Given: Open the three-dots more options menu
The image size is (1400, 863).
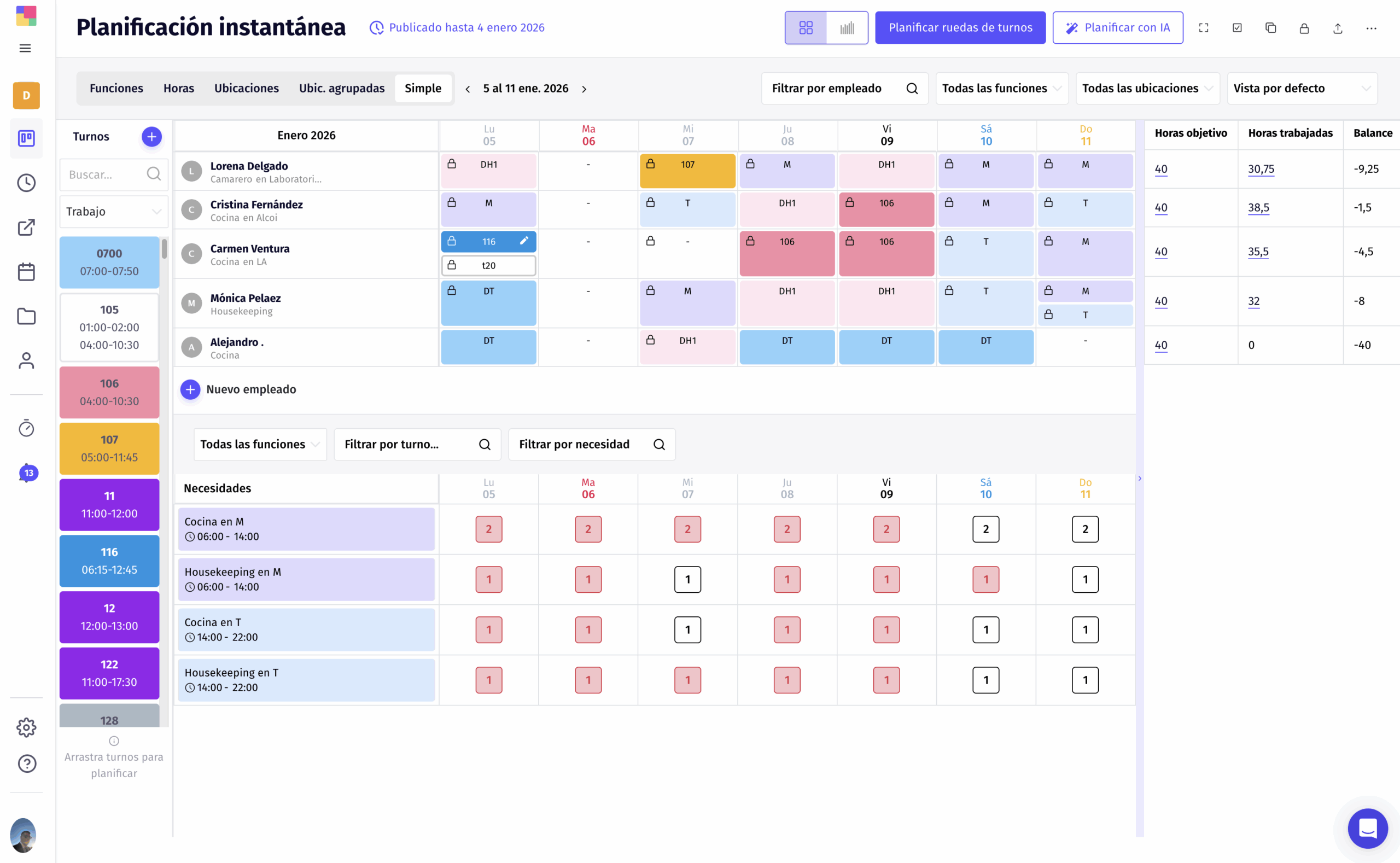Looking at the screenshot, I should point(1371,28).
